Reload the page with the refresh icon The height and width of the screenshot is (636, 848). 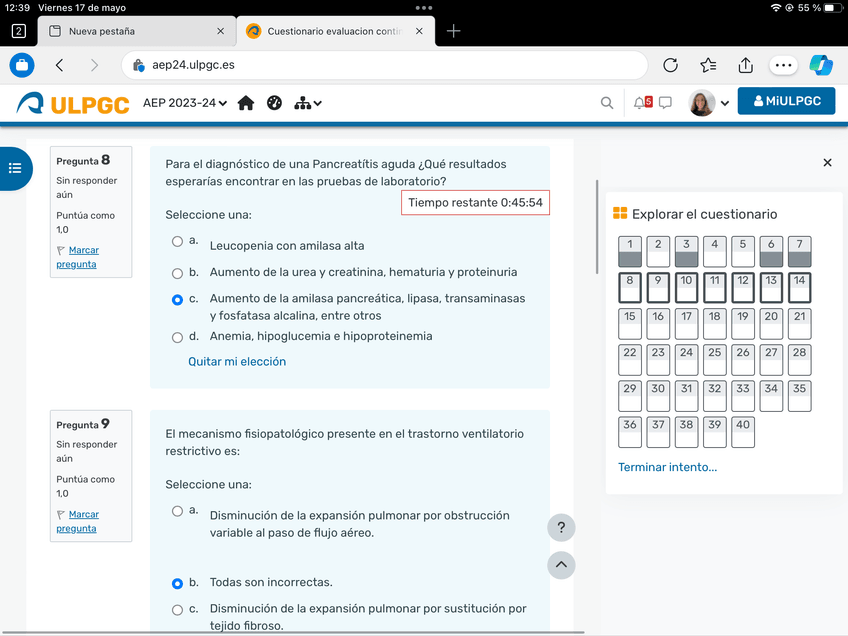pos(671,65)
